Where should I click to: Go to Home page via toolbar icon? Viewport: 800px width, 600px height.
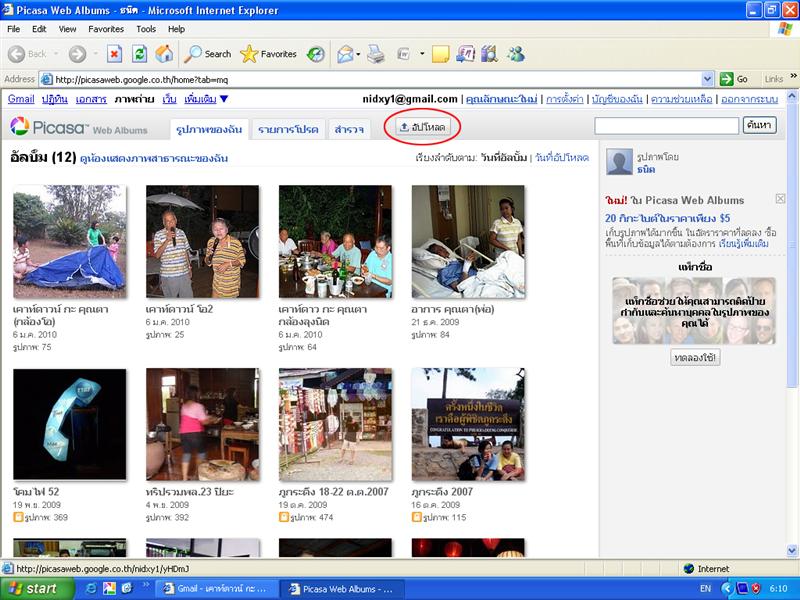coord(164,54)
